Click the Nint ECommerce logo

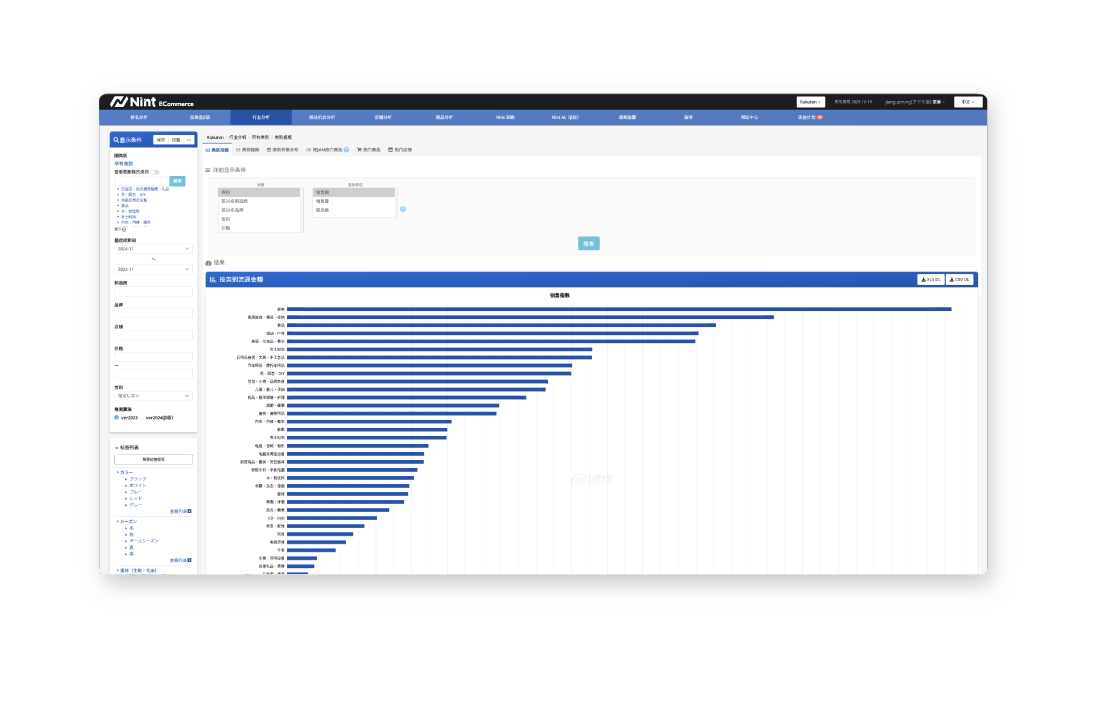coord(152,102)
